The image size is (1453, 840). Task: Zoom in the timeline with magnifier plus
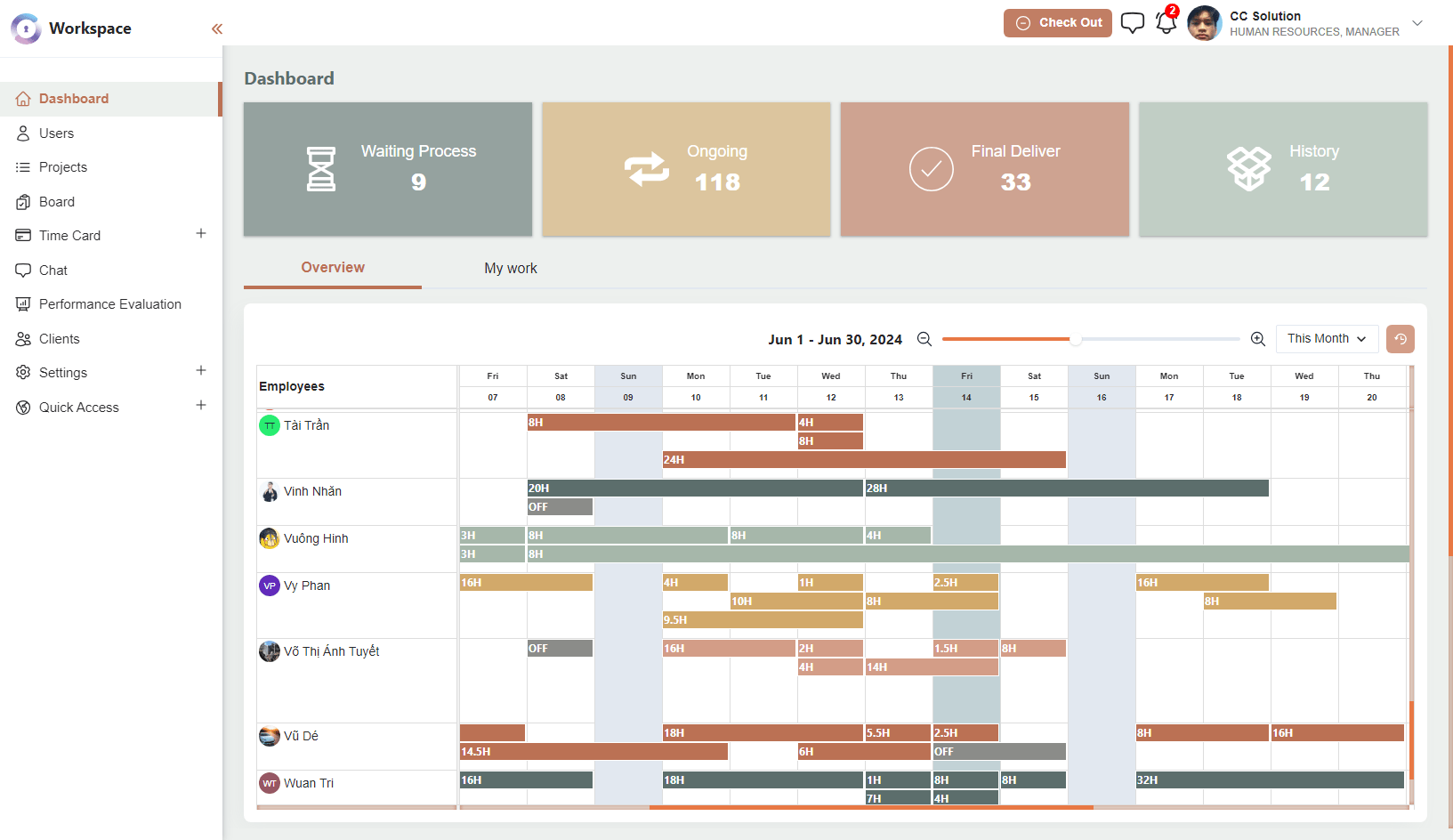[1258, 339]
